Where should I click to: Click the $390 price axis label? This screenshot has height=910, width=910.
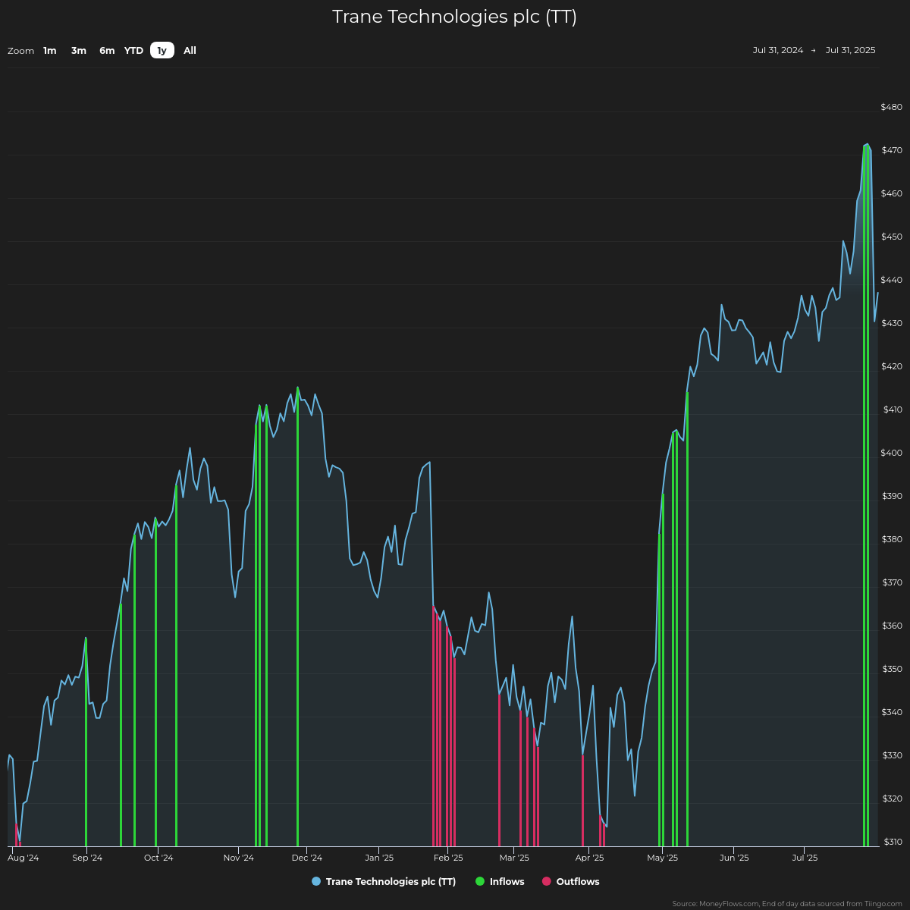coord(891,496)
